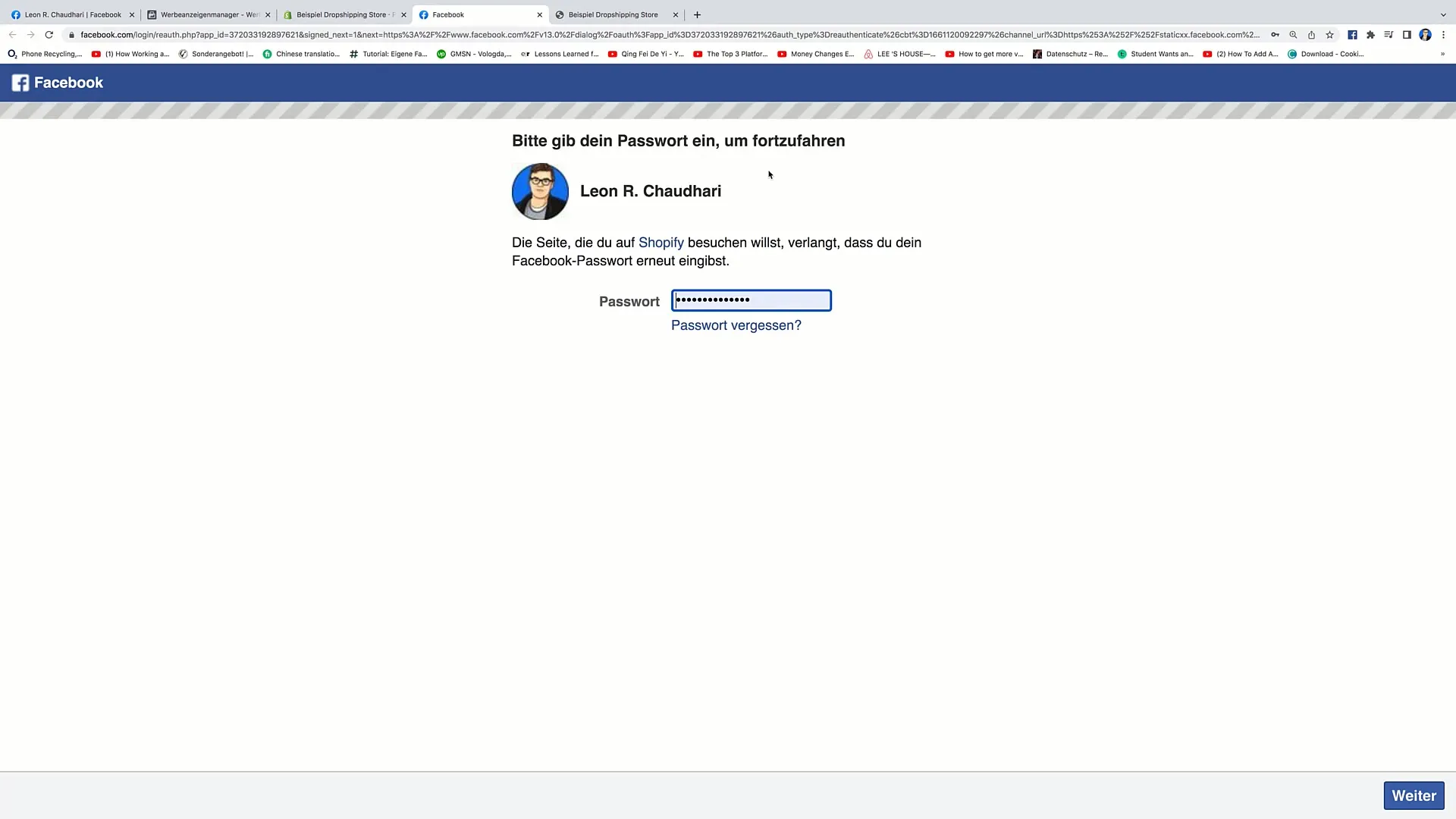Click the name Leon R. Chaudhari
This screenshot has width=1456, height=819.
(x=651, y=191)
